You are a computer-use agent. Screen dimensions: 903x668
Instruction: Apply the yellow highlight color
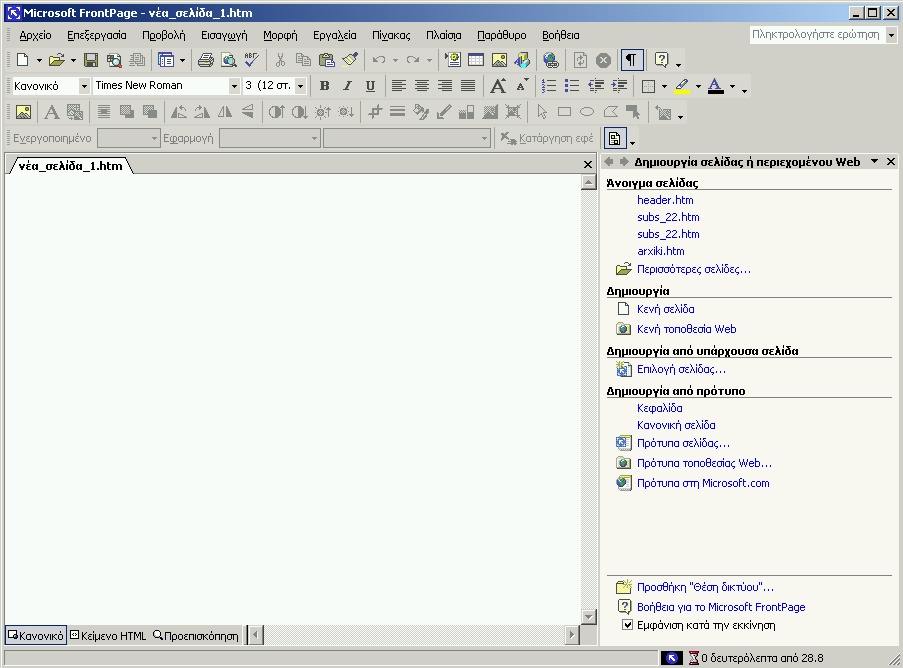coord(682,86)
